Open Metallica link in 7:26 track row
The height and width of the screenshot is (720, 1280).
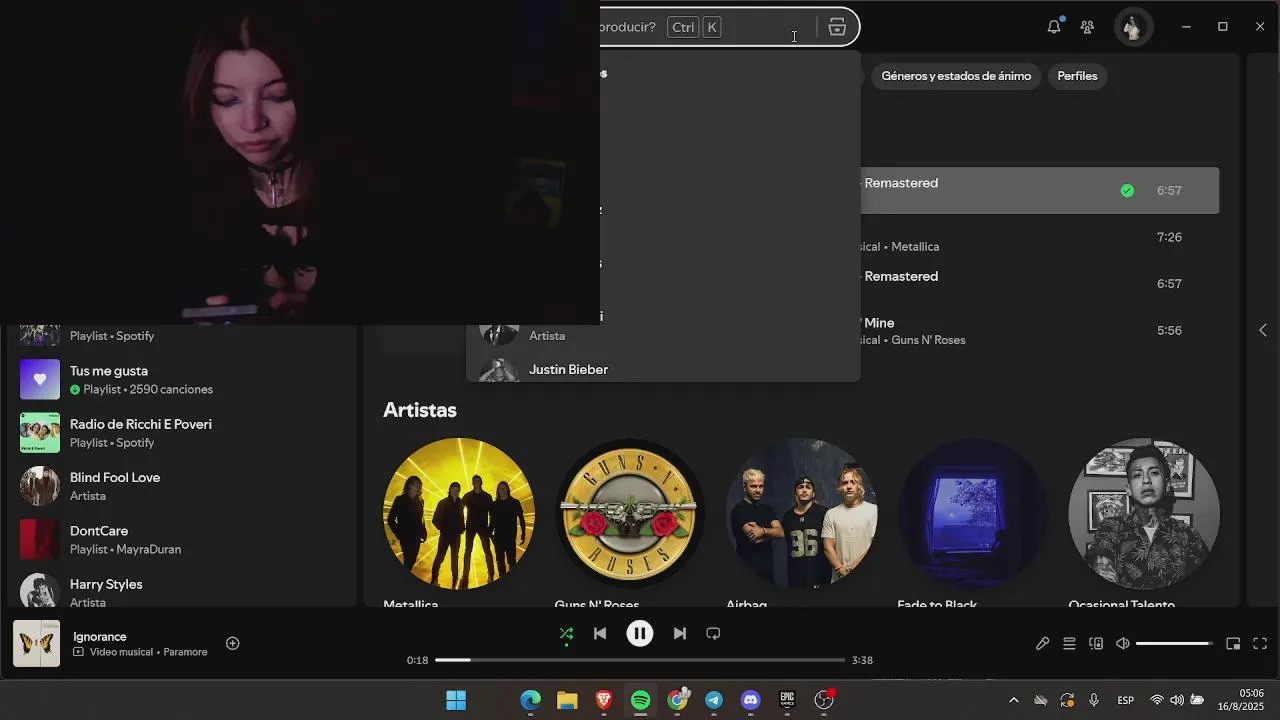pos(915,246)
